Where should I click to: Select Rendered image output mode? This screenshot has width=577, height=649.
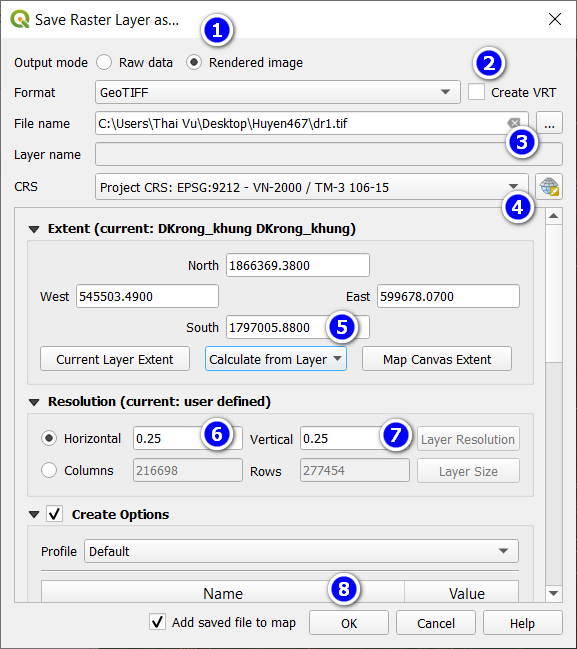pos(194,62)
